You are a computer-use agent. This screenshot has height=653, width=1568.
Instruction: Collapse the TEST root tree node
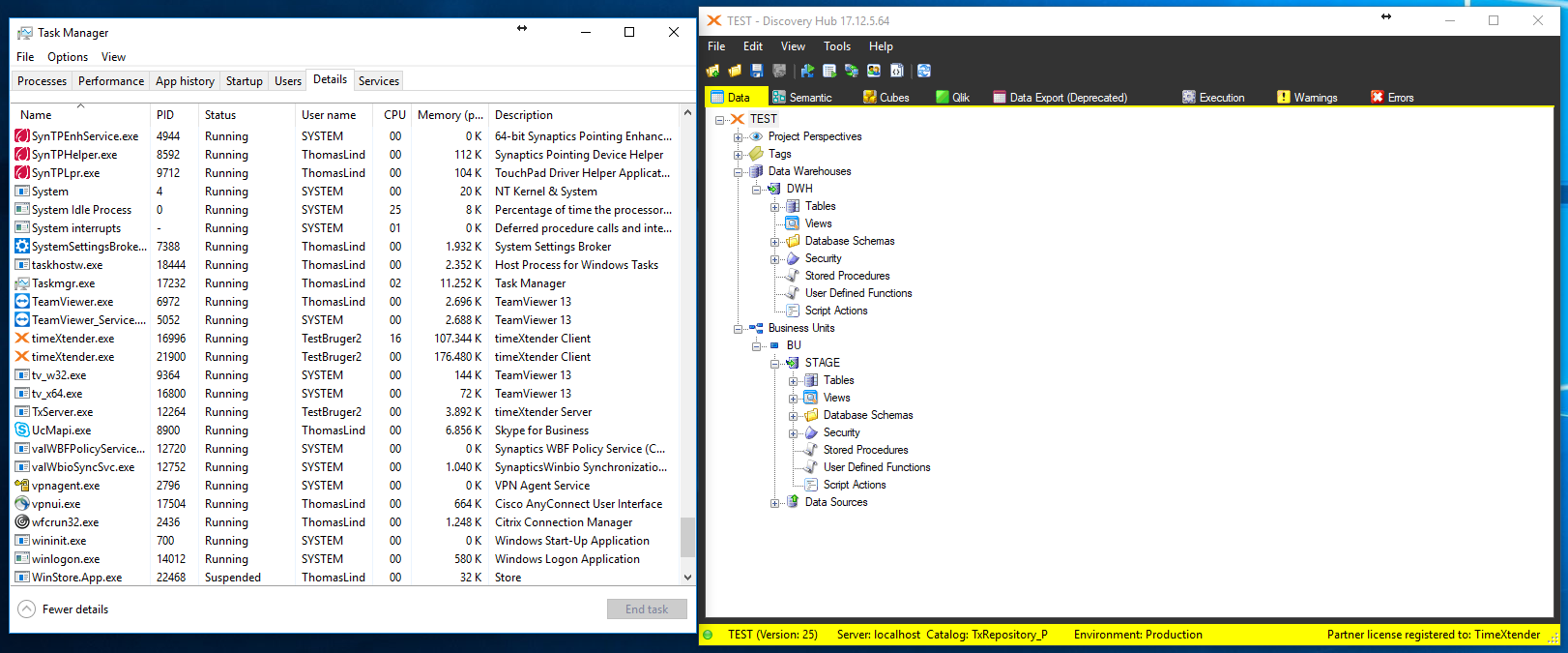click(x=719, y=120)
